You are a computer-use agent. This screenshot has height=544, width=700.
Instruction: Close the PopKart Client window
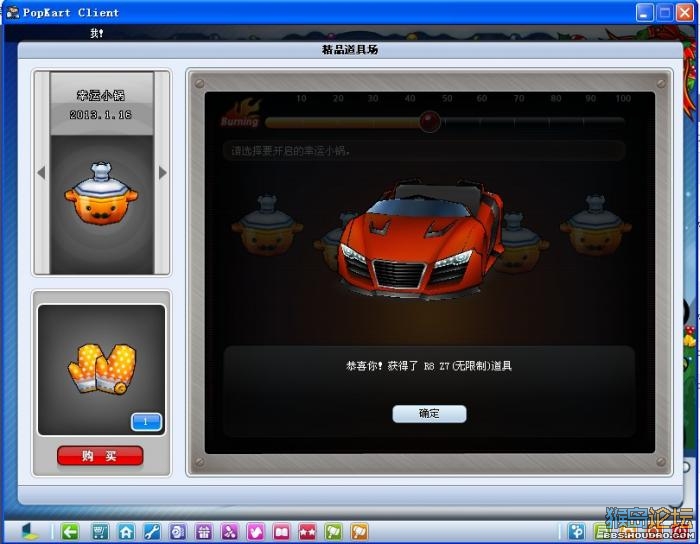coord(685,12)
